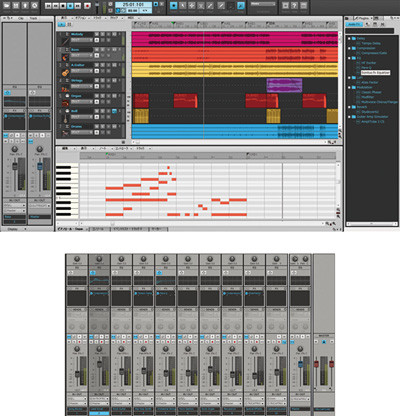Toggle the blue input echo on Bell track

[114, 111]
